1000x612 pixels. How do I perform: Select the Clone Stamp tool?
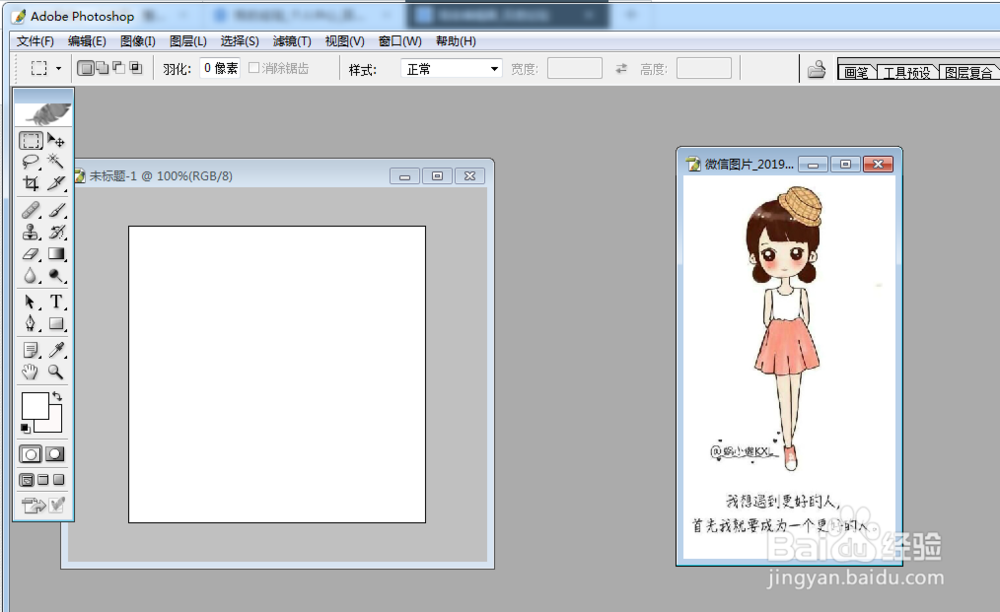31,232
